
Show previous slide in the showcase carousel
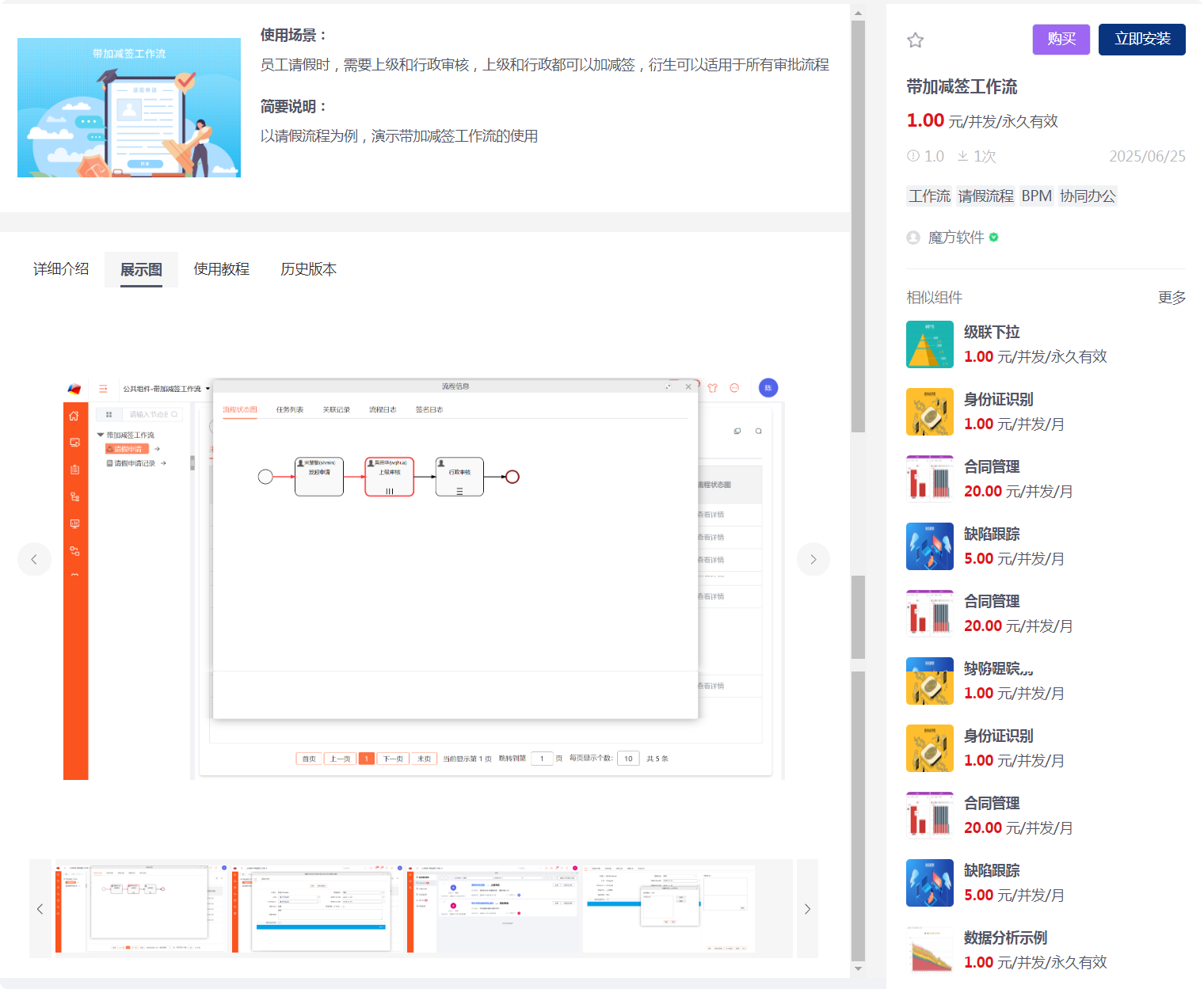point(34,559)
